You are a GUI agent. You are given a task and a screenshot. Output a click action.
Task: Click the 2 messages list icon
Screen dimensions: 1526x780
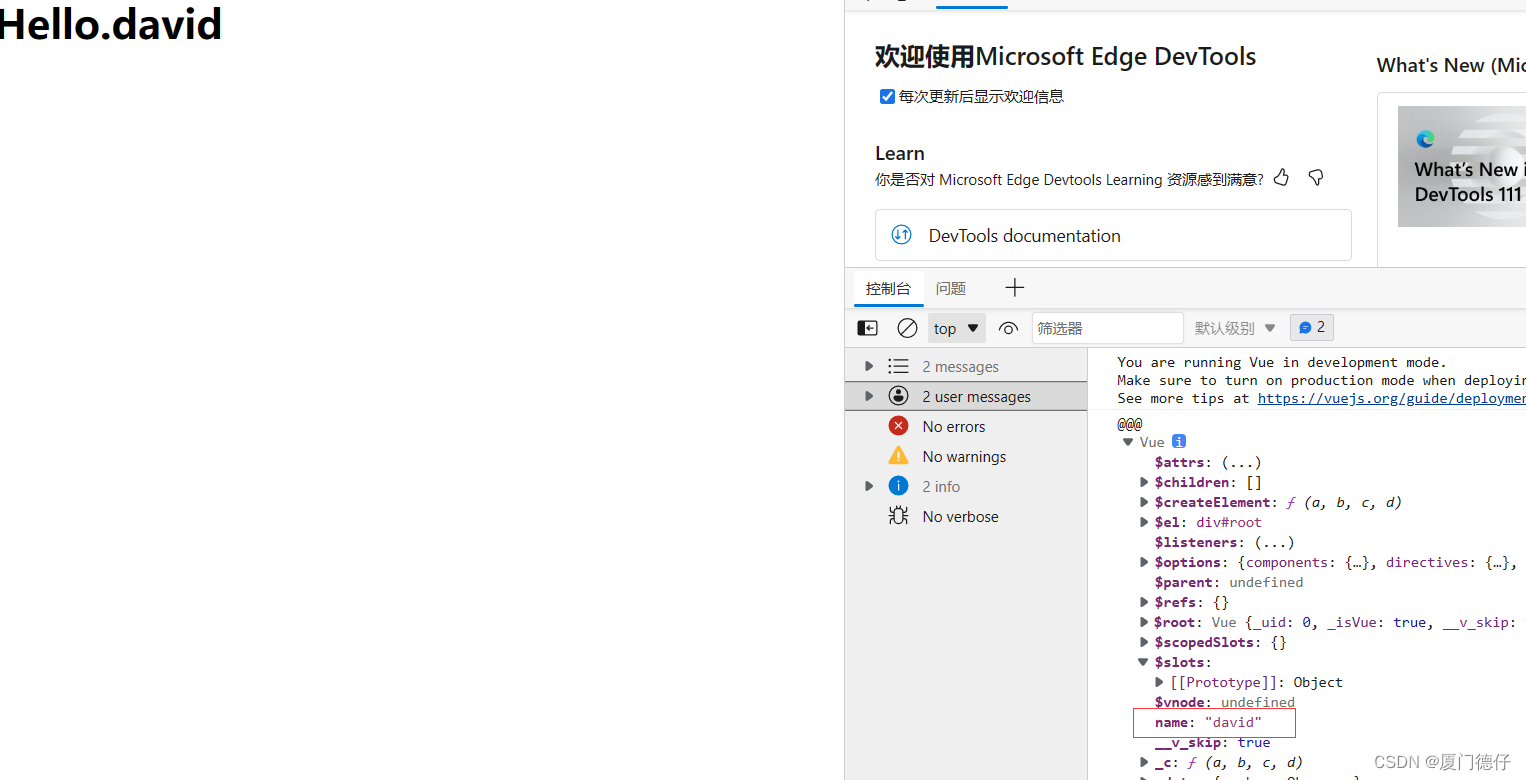898,366
